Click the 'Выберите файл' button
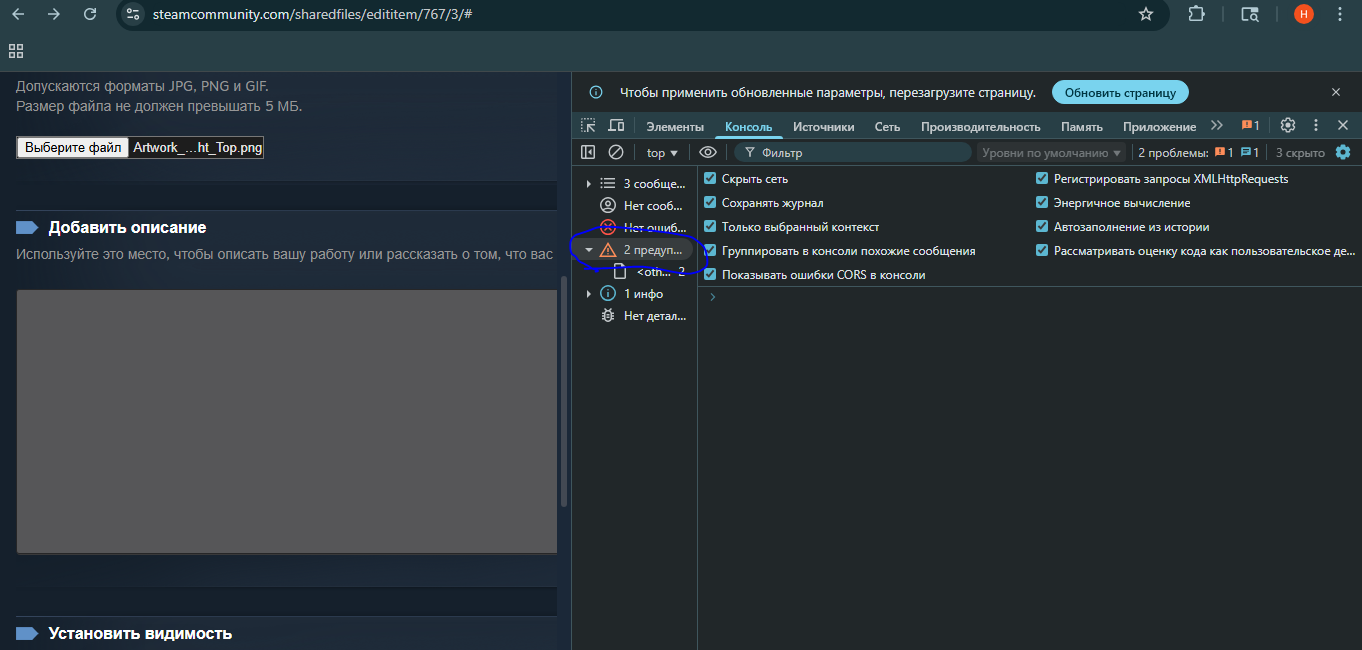This screenshot has height=650, width=1362. (x=73, y=148)
